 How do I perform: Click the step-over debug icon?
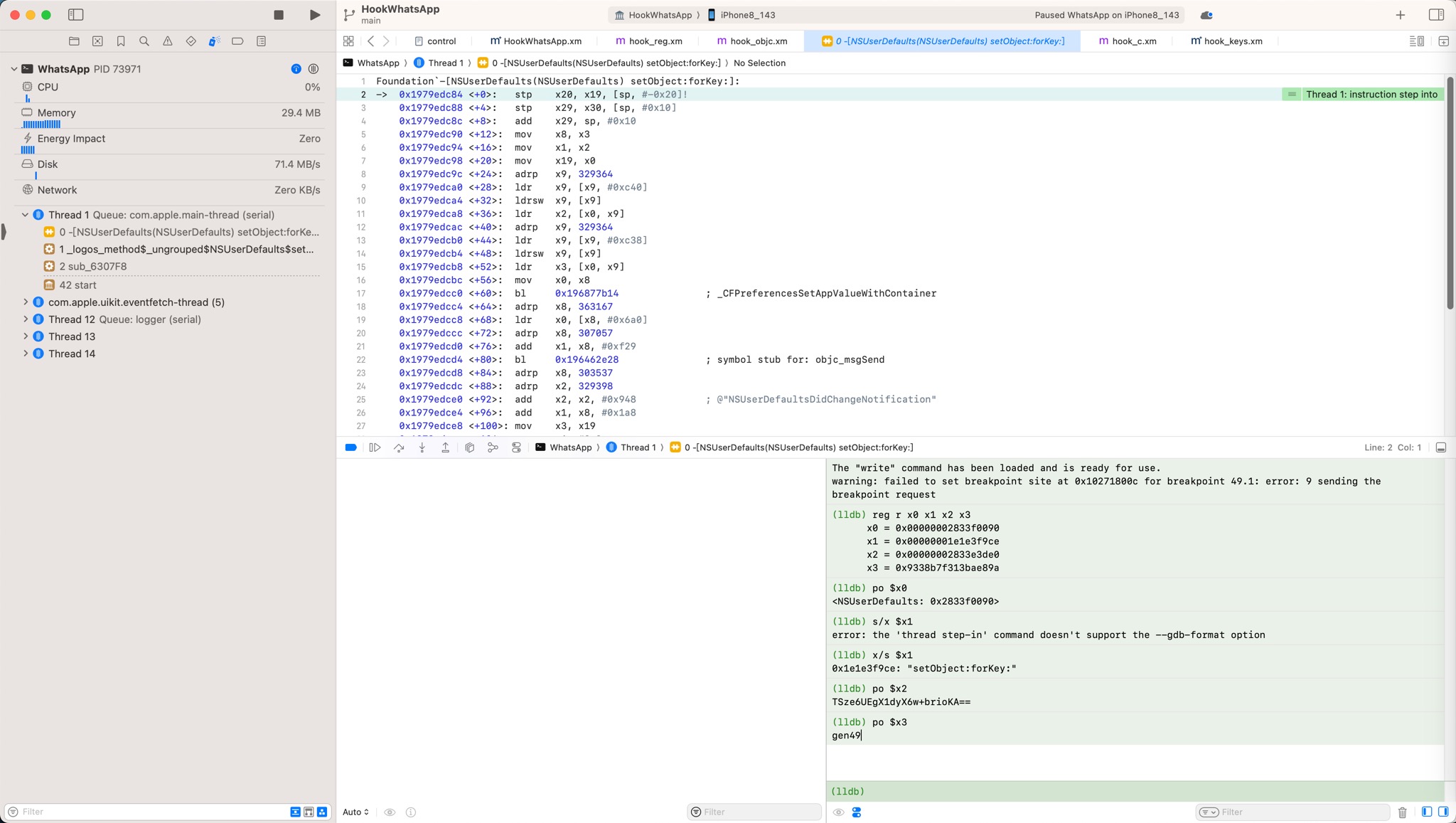tap(398, 447)
